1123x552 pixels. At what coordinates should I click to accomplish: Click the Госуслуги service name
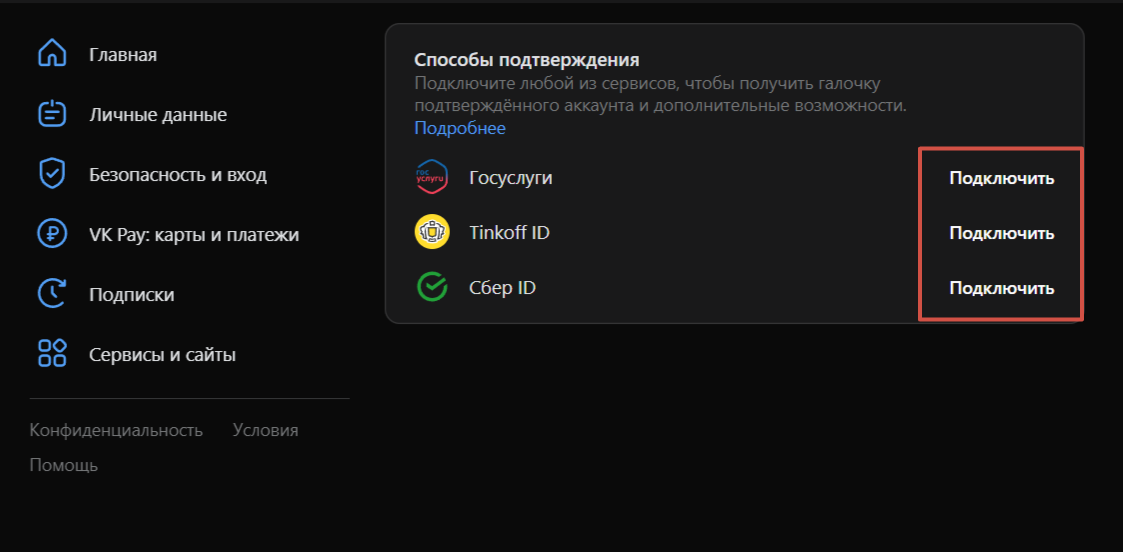click(511, 178)
